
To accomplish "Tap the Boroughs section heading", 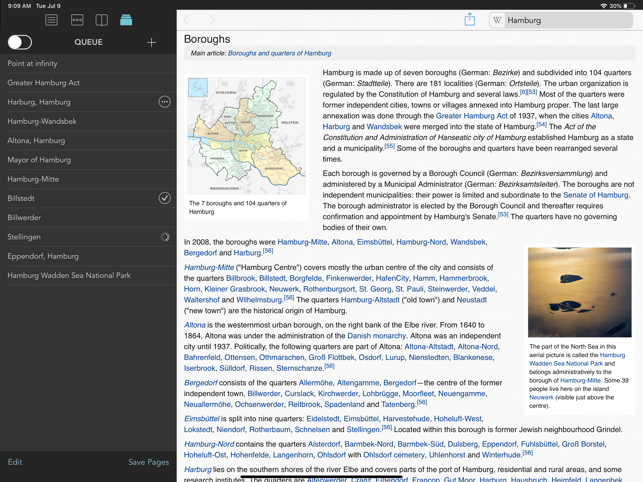I will [207, 39].
